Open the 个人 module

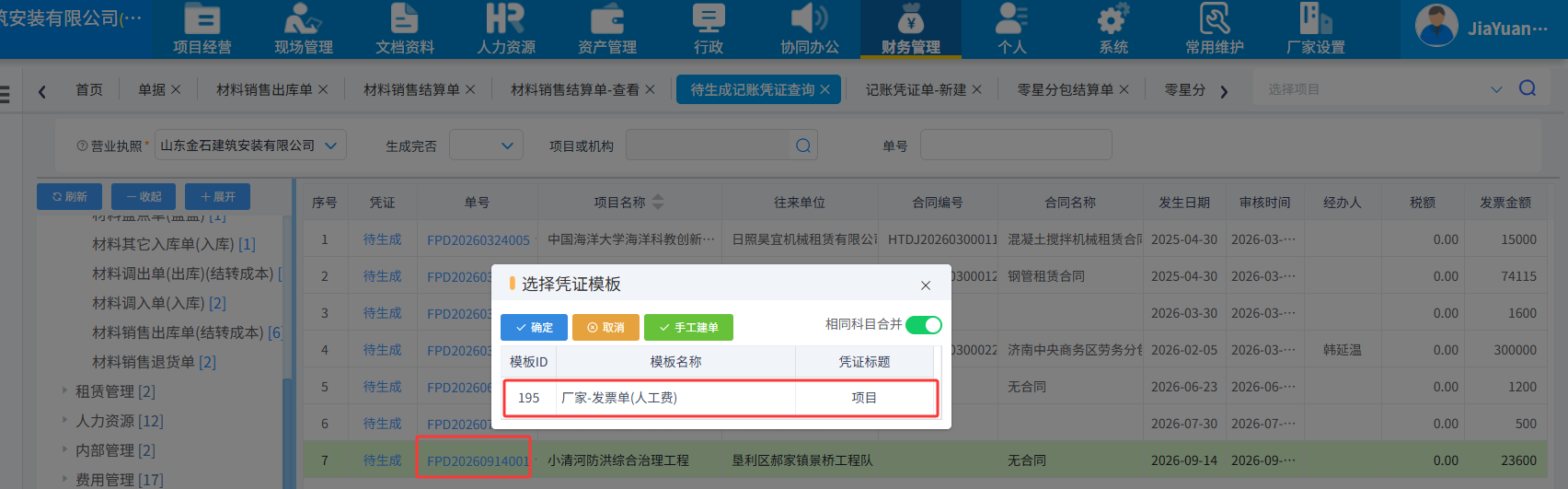pos(1012,29)
